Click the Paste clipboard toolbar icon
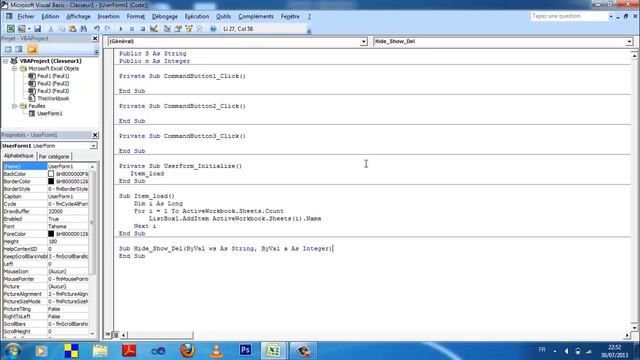This screenshot has height=360, width=640. 72,29
